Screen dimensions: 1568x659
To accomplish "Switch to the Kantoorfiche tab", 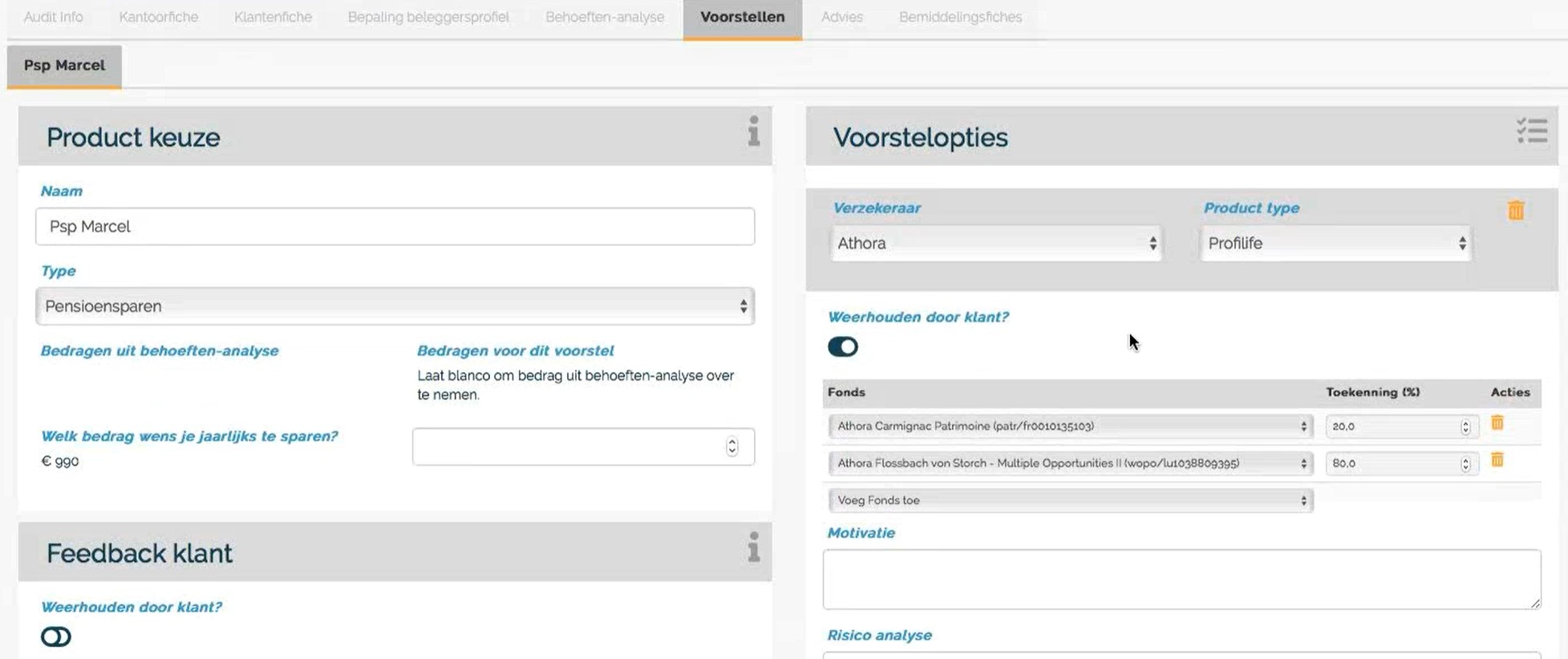I will (158, 17).
